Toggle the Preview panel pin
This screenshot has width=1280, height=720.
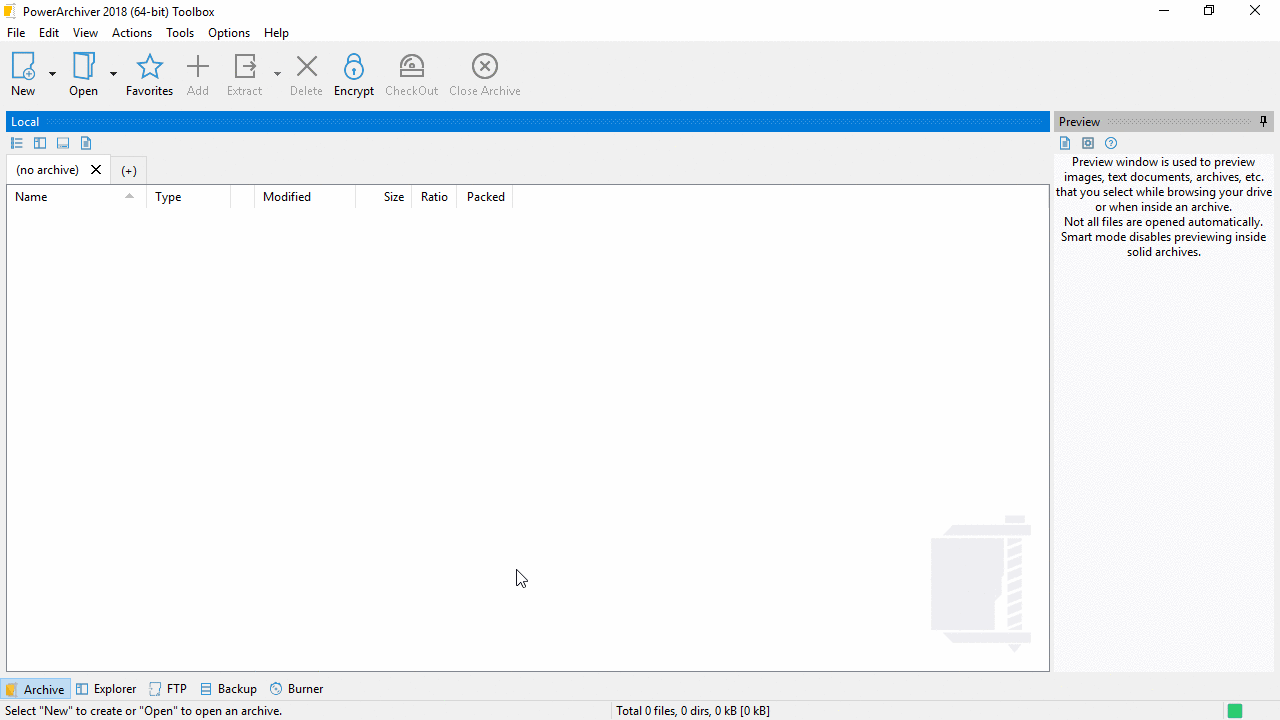pyautogui.click(x=1263, y=121)
